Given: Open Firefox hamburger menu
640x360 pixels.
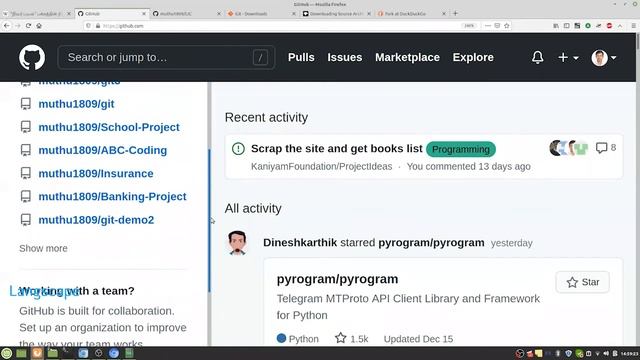Looking at the screenshot, I should click(x=633, y=26).
